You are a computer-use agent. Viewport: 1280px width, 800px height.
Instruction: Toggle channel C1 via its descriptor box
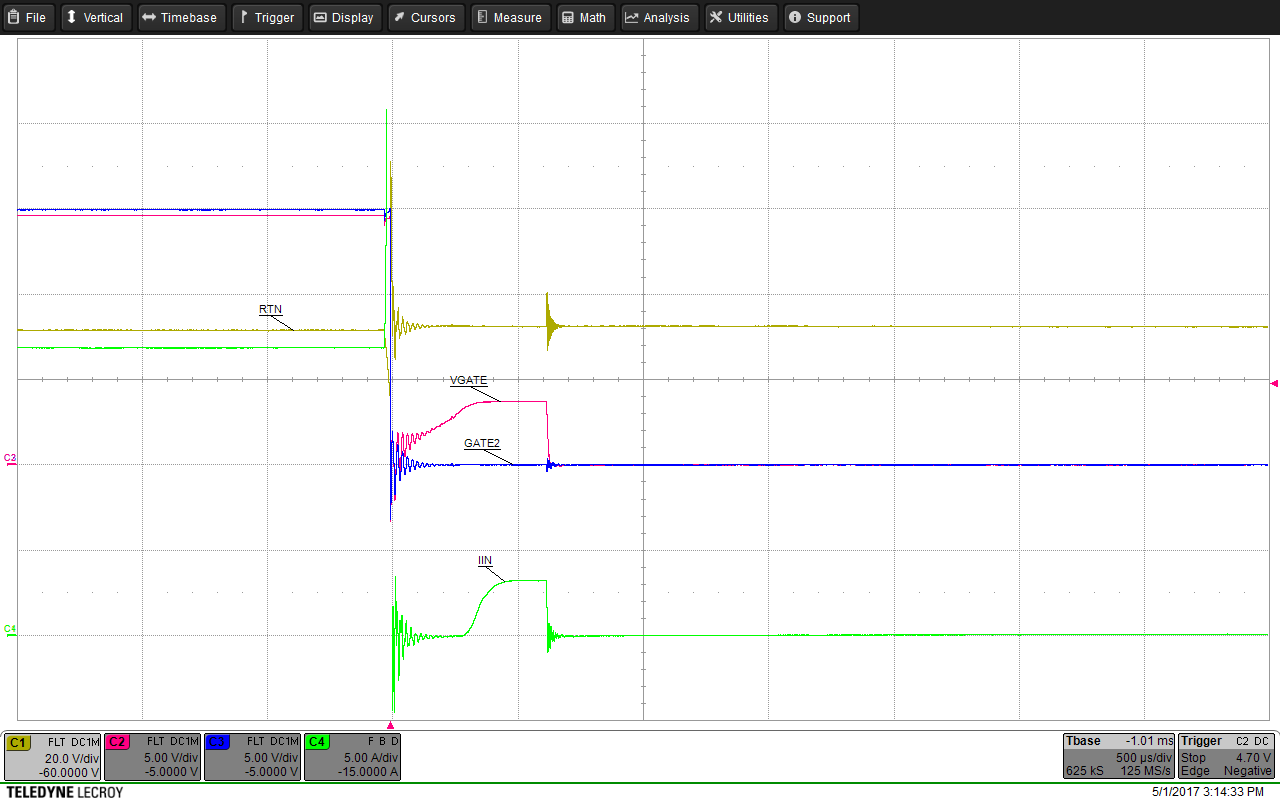coord(50,757)
